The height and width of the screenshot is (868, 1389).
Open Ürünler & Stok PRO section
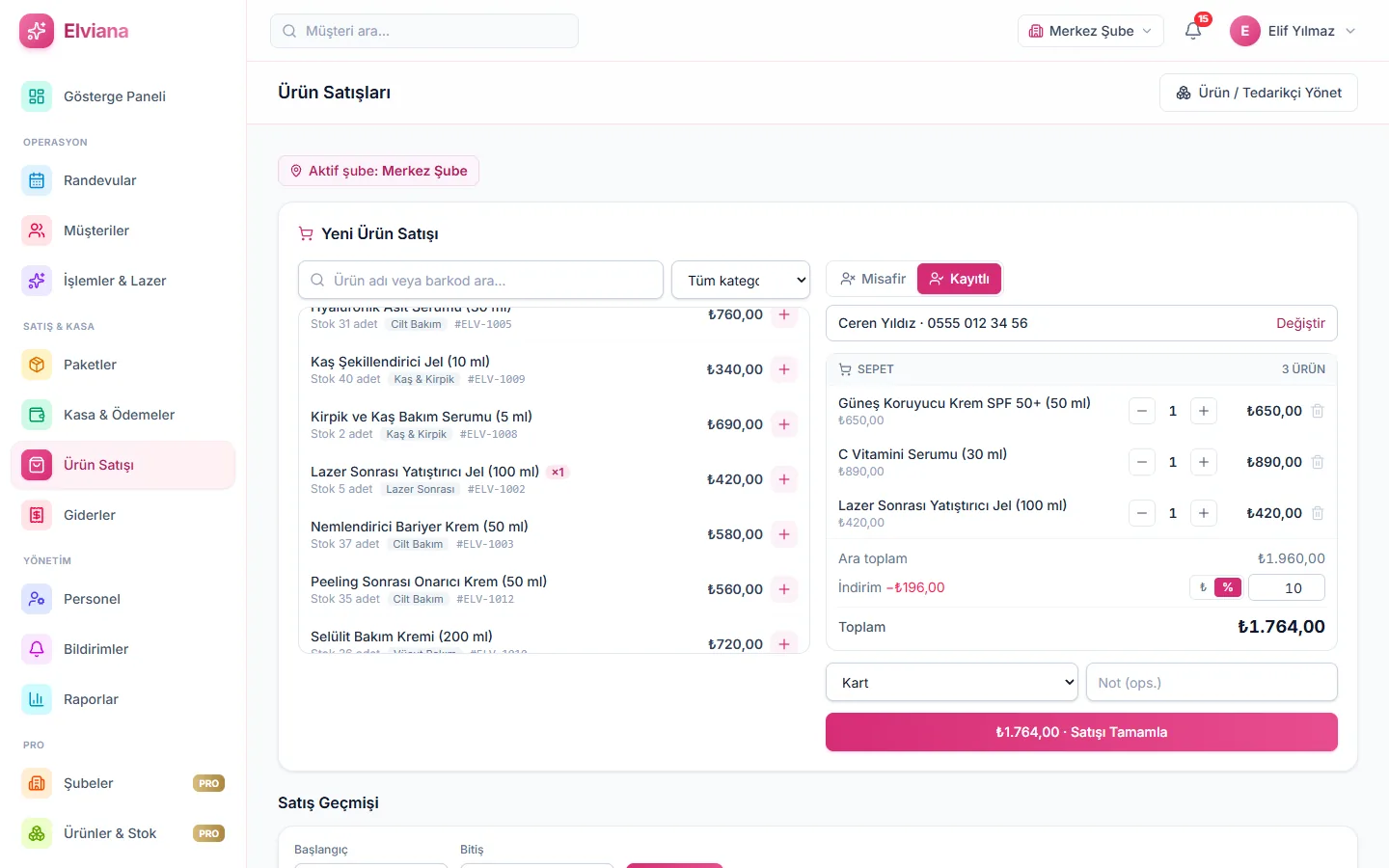point(123,833)
